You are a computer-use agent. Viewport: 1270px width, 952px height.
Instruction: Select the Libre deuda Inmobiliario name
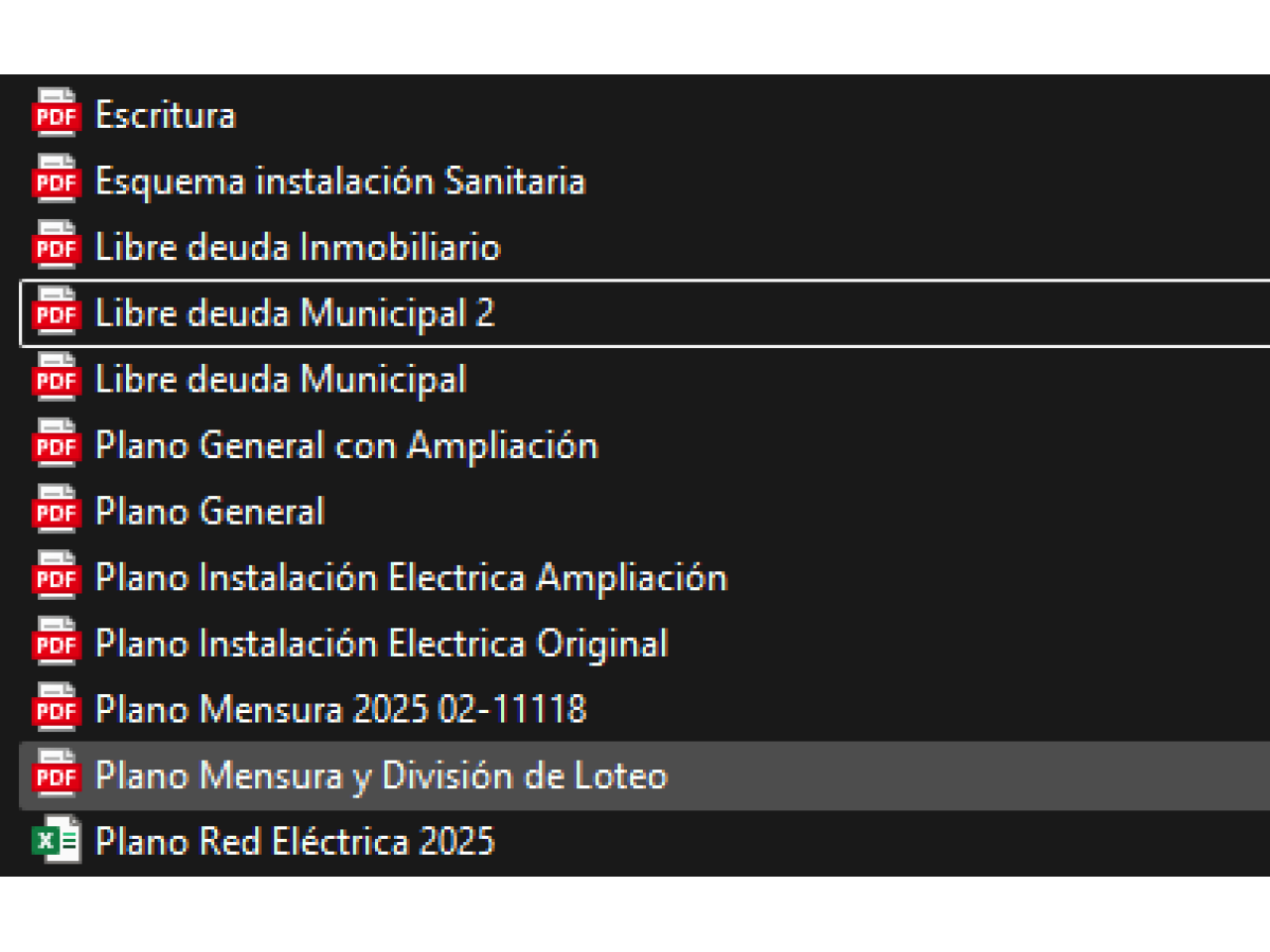(298, 247)
